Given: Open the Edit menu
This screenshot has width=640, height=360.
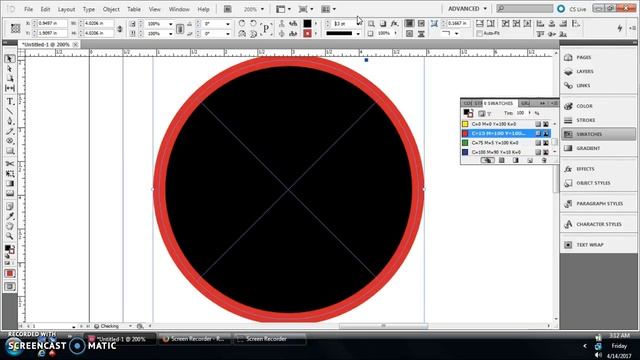Looking at the screenshot, I should 45,9.
